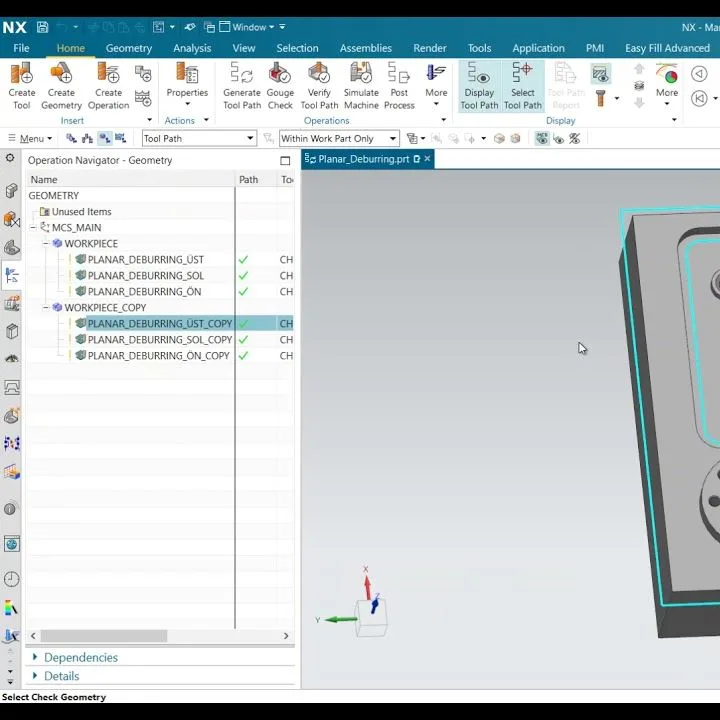Select the Planar_Deburring.prt document tab
Image resolution: width=720 pixels, height=720 pixels.
(x=367, y=159)
